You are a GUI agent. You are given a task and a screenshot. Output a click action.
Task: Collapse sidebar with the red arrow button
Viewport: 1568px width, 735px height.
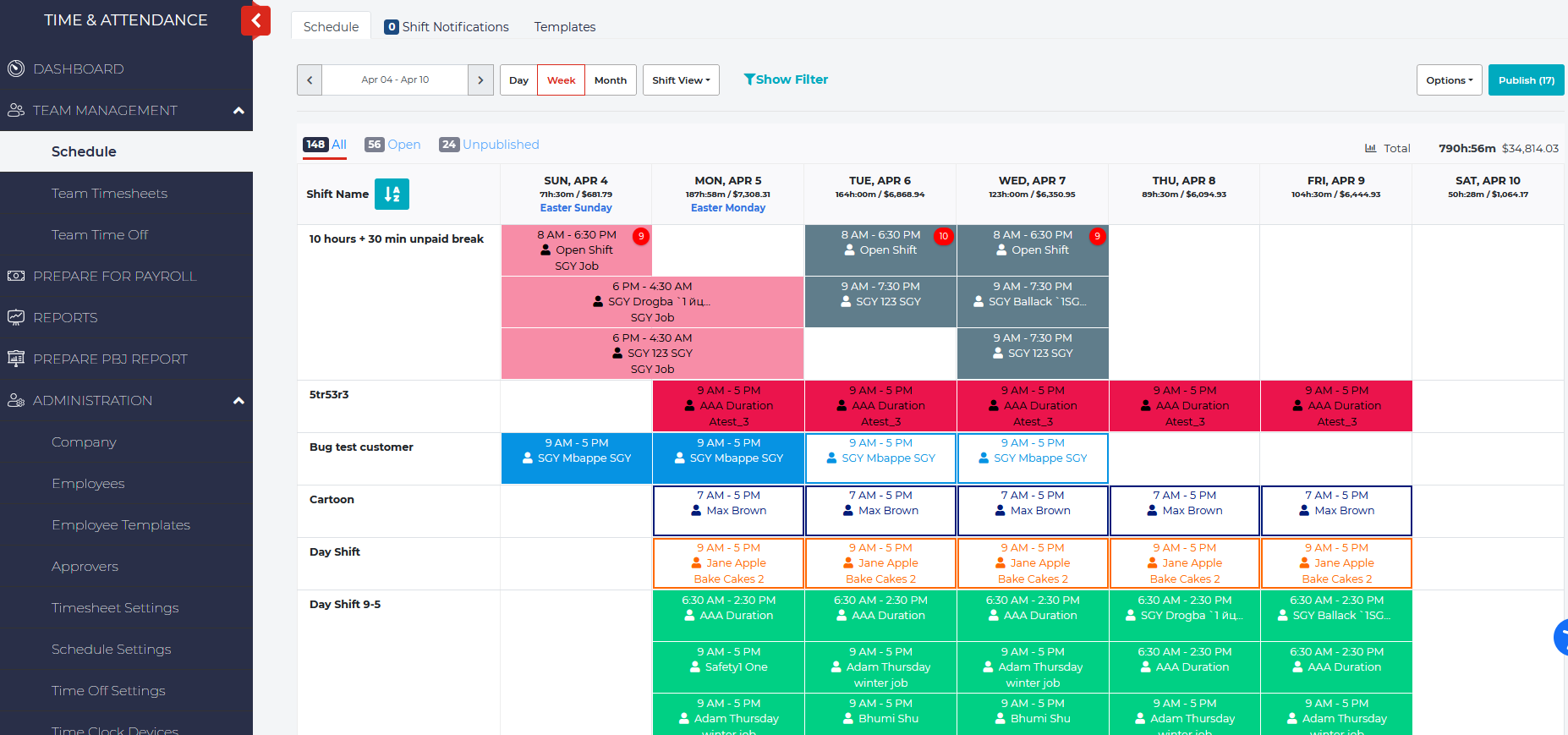(x=255, y=21)
